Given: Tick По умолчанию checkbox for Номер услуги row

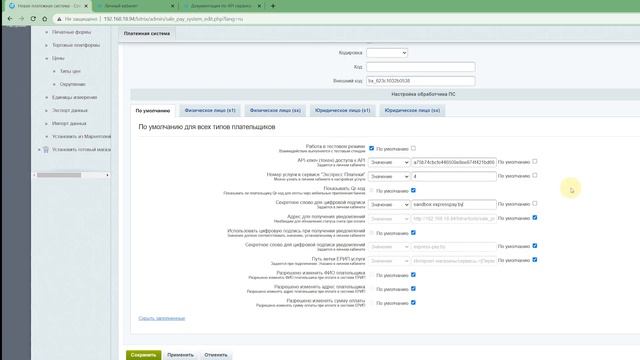Looking at the screenshot, I should coord(535,176).
